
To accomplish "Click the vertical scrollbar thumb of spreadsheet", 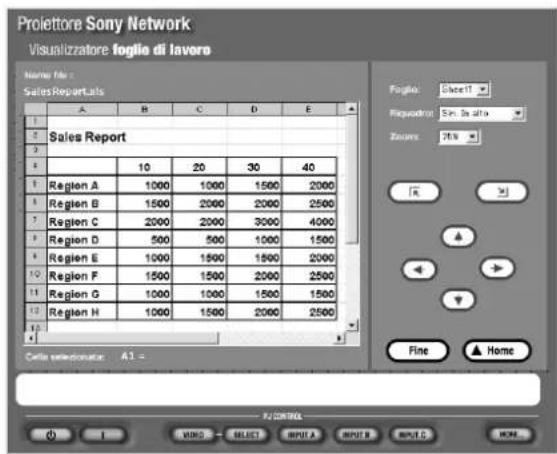I will 352,179.
